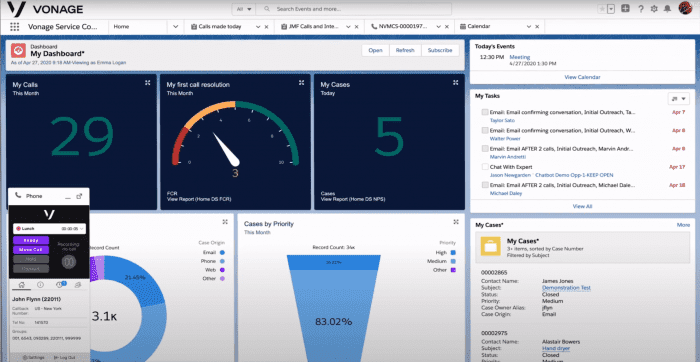Click the Web case origin legend swatch

point(222,270)
